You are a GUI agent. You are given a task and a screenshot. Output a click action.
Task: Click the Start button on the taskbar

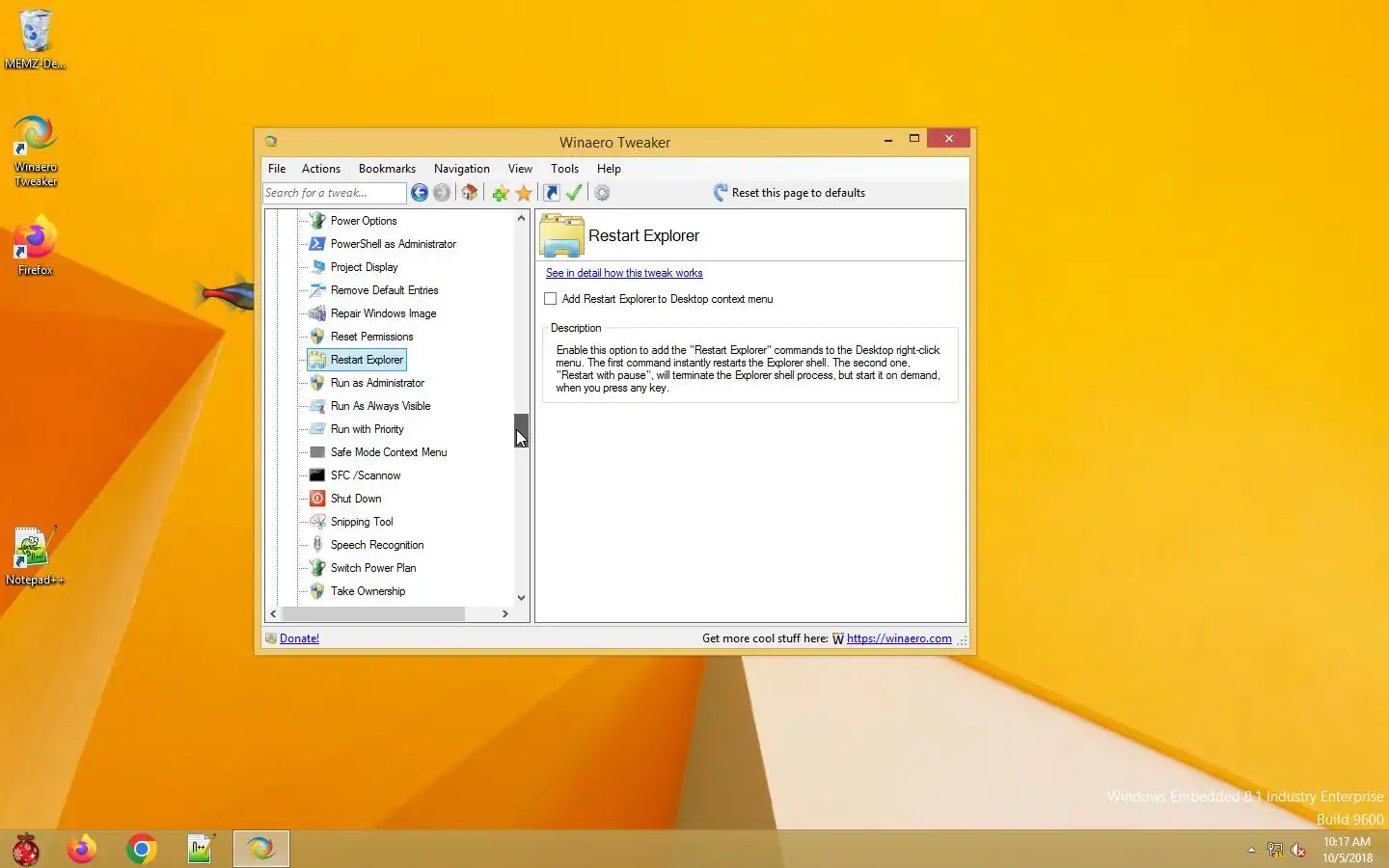tap(25, 850)
